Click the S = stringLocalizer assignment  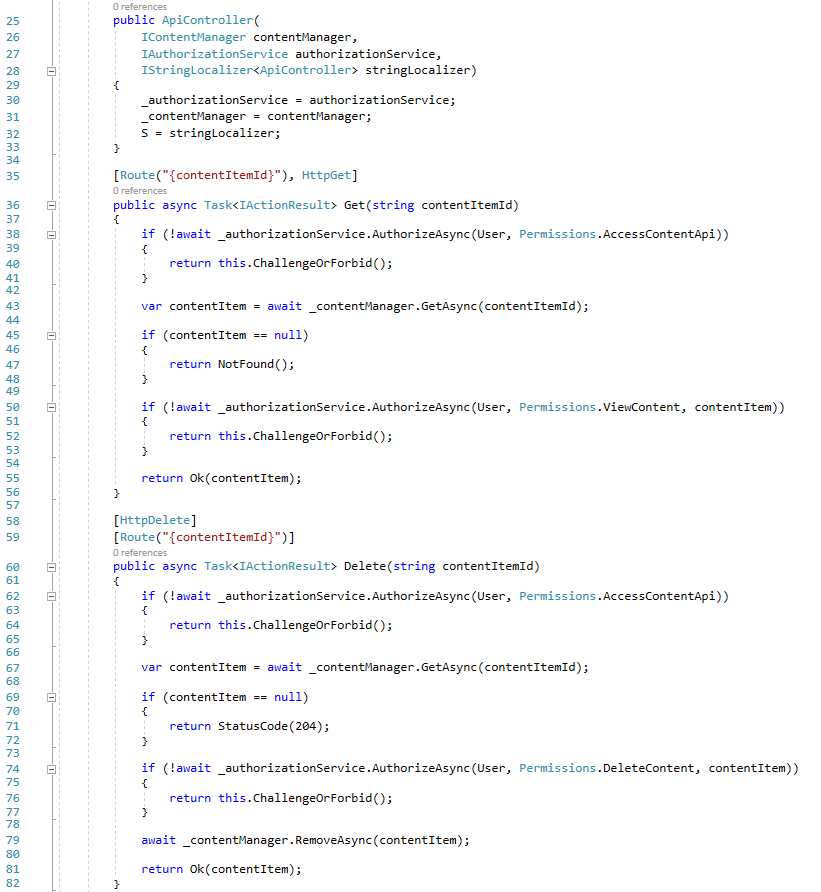point(211,133)
